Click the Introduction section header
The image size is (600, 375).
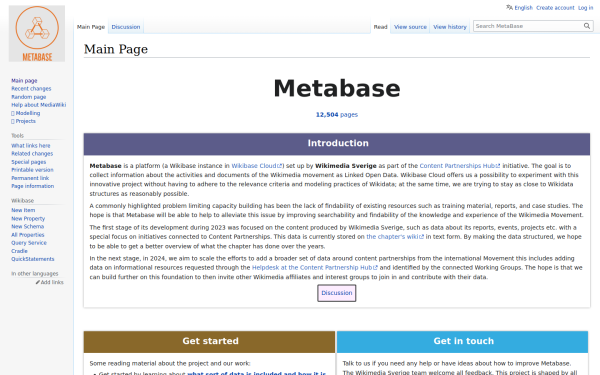click(x=337, y=143)
